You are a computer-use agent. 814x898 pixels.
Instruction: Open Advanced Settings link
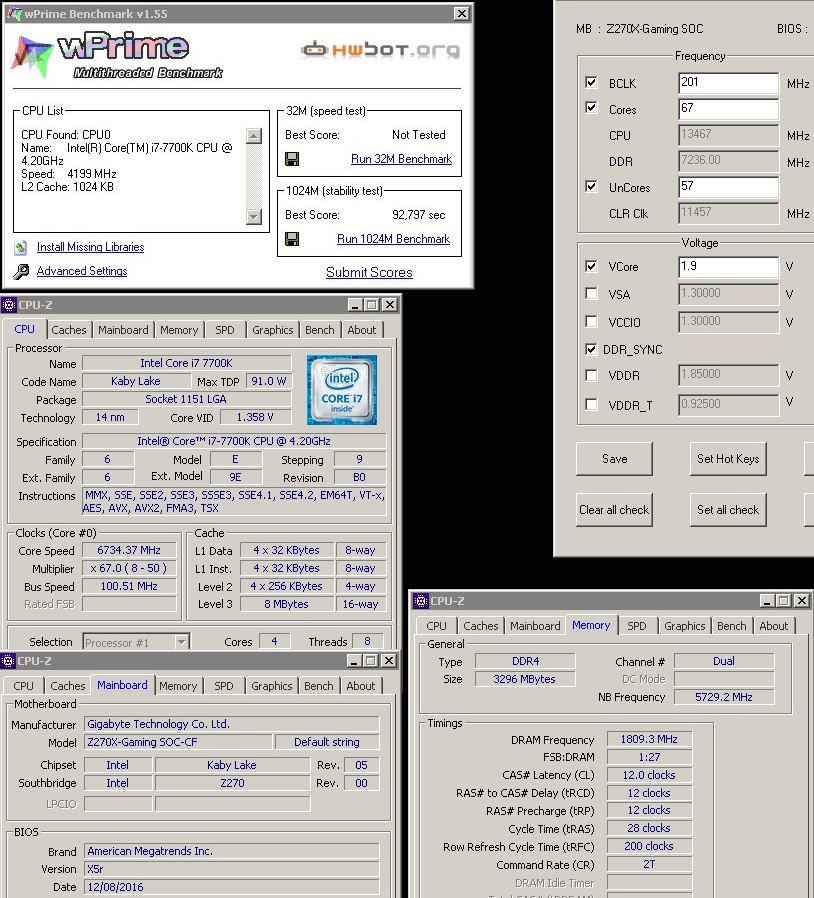point(82,271)
